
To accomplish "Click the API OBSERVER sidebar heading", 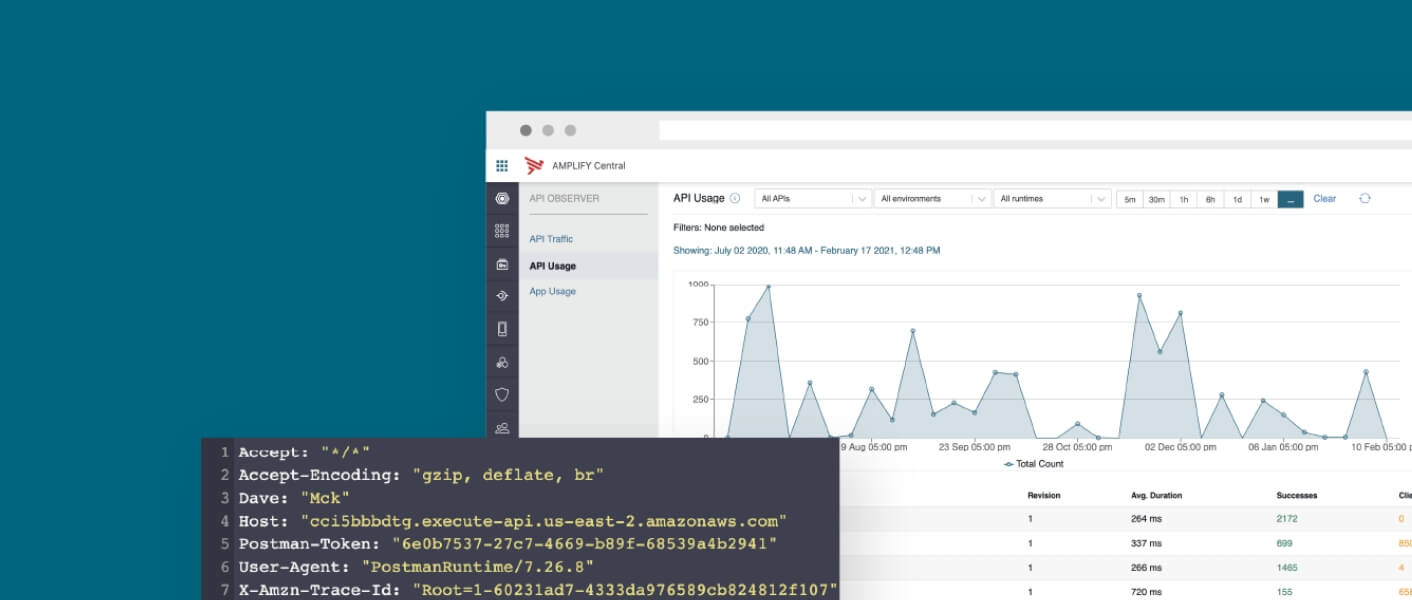I will (564, 198).
